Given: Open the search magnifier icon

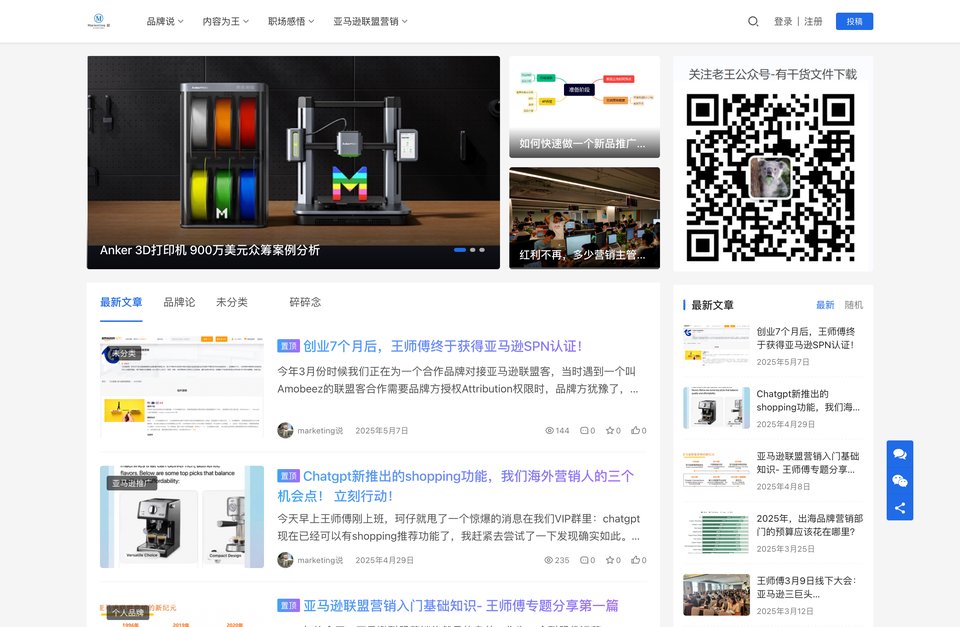Looking at the screenshot, I should [x=753, y=21].
